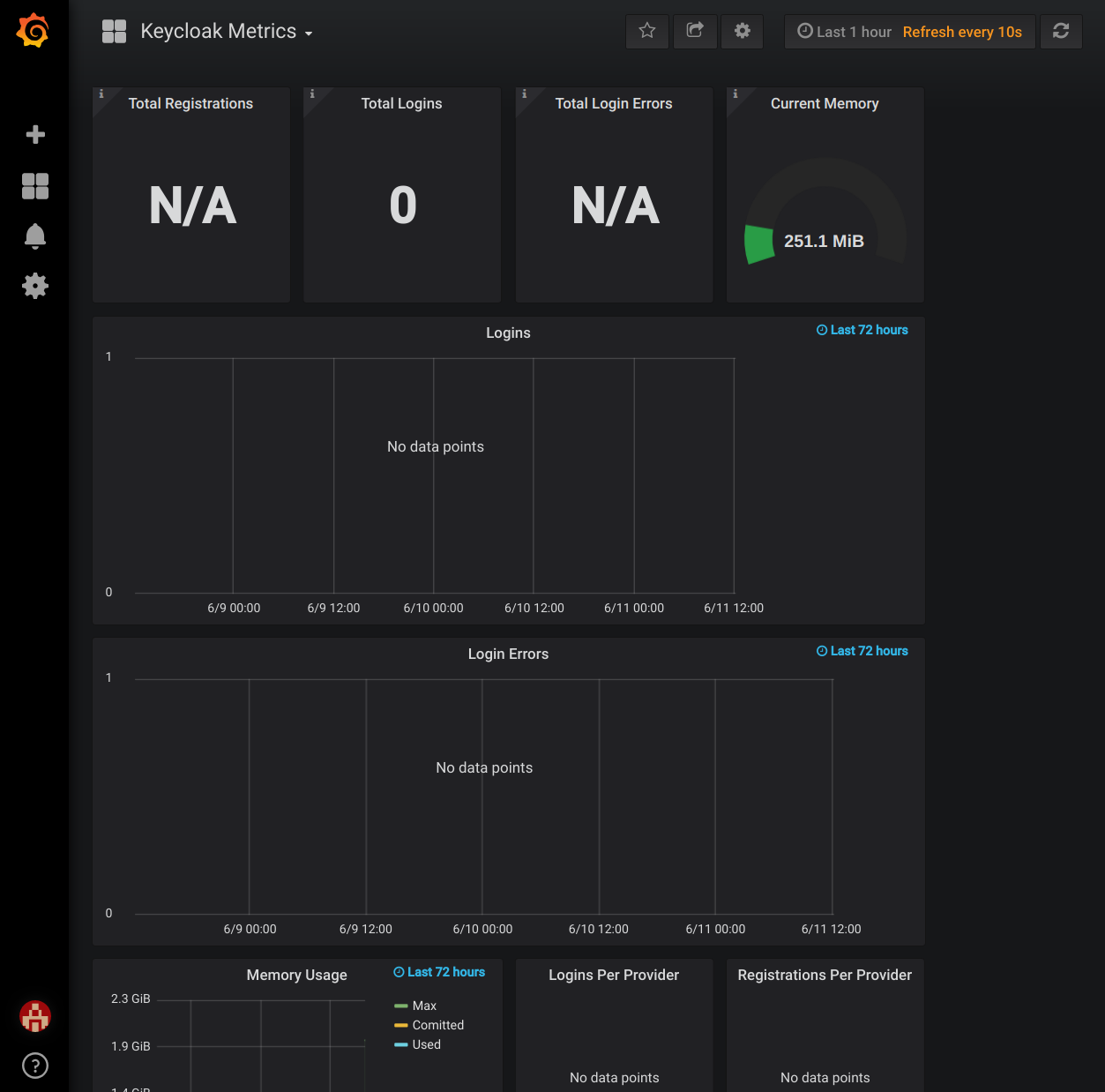Open the Memory Usage panel title menu

296,975
